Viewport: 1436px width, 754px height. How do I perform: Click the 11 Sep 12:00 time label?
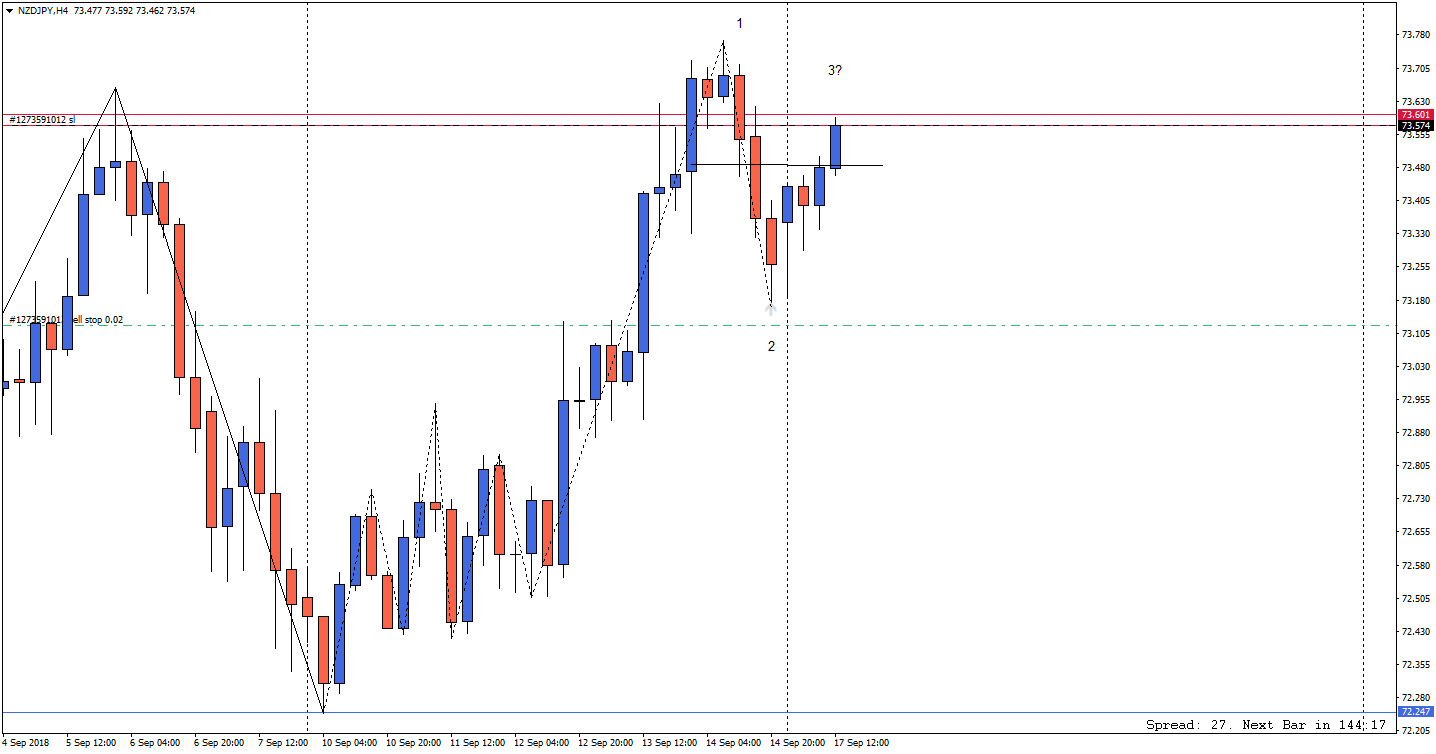click(x=479, y=743)
